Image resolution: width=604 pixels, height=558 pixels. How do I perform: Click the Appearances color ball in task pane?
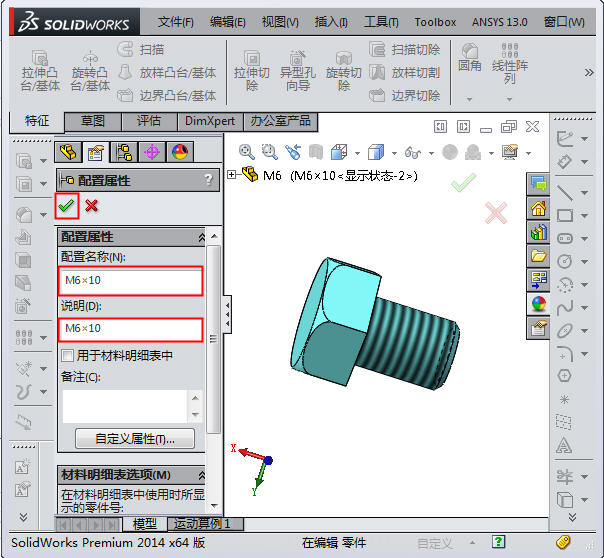pos(539,304)
